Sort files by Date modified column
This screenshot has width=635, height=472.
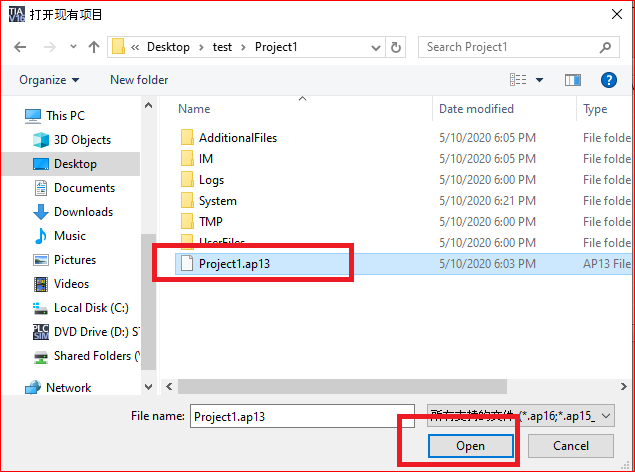476,109
